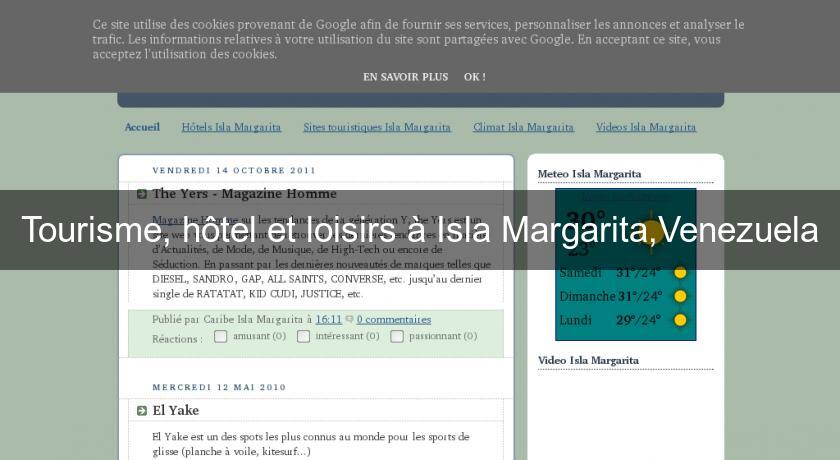Screen dimensions: 840x460
Task: Check the amusant reaction box
Action: pos(220,336)
